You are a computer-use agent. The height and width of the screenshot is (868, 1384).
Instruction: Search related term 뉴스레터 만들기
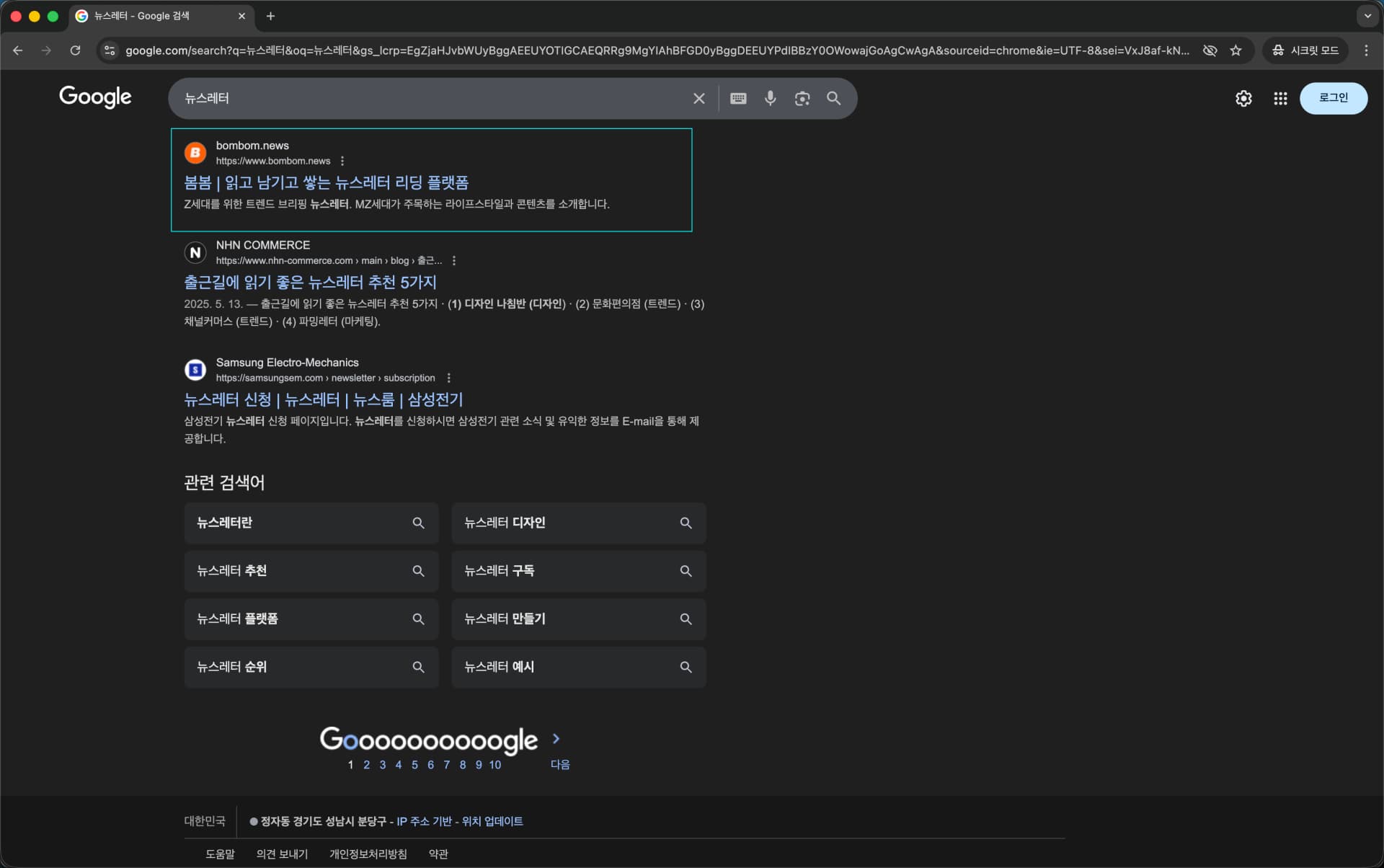(x=578, y=619)
